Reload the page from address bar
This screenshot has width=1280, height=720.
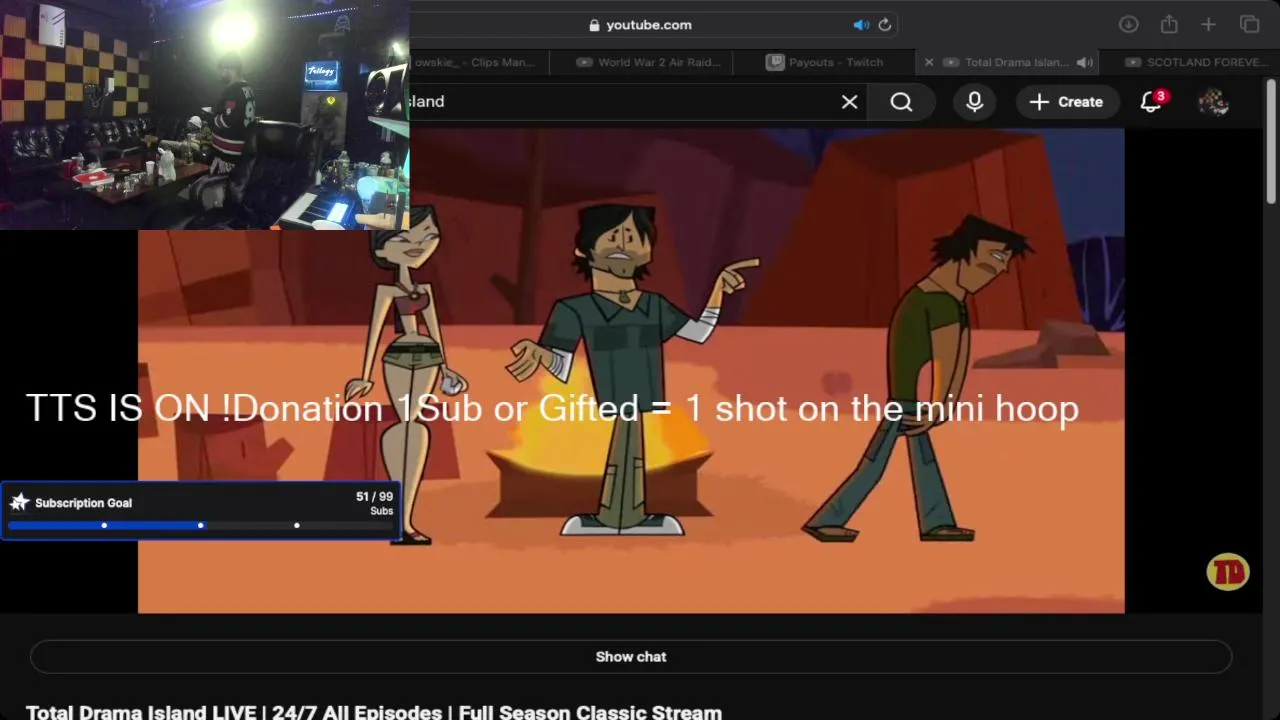coord(885,25)
